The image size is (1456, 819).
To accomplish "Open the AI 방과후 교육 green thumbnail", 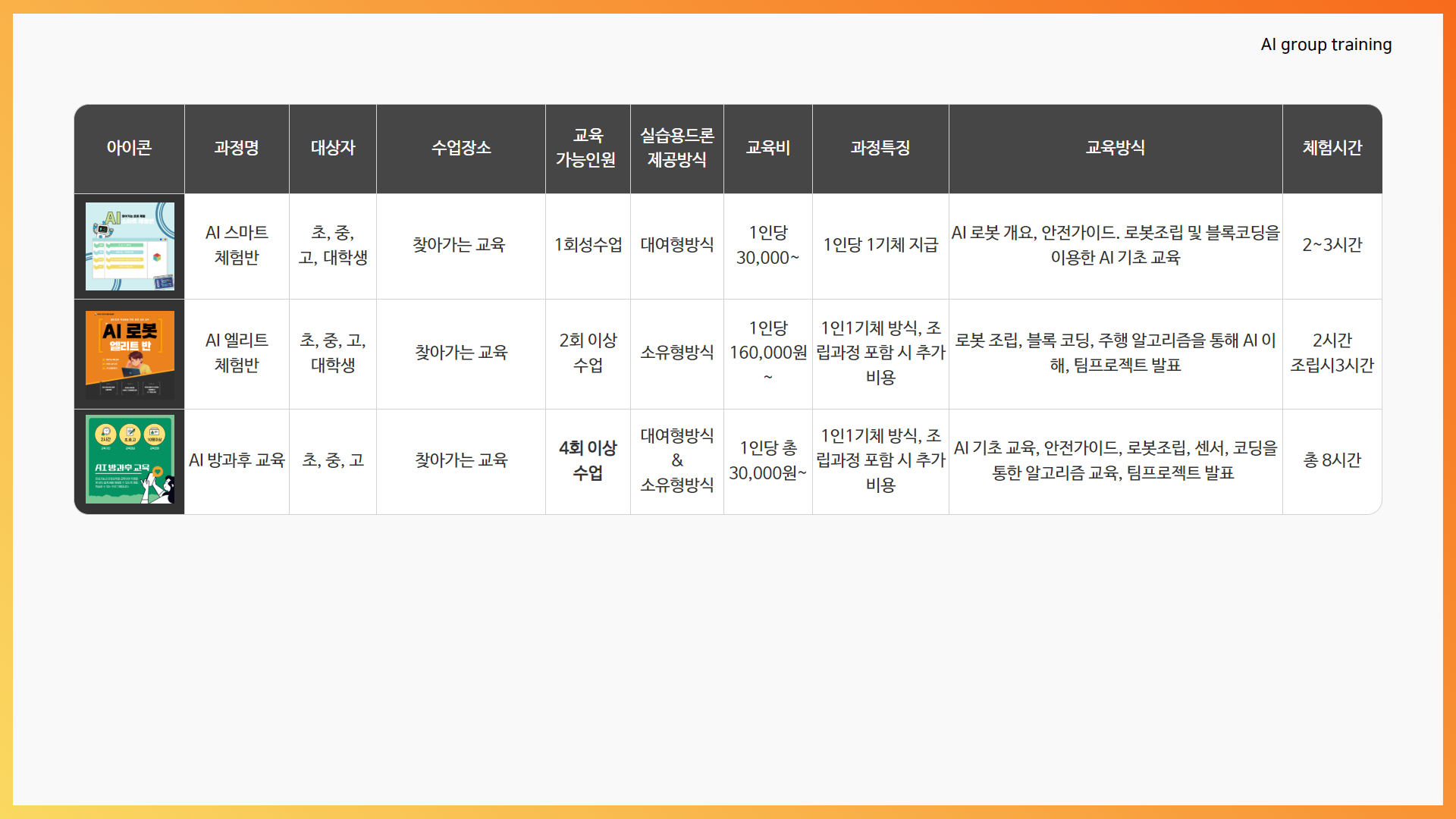I will pos(130,460).
